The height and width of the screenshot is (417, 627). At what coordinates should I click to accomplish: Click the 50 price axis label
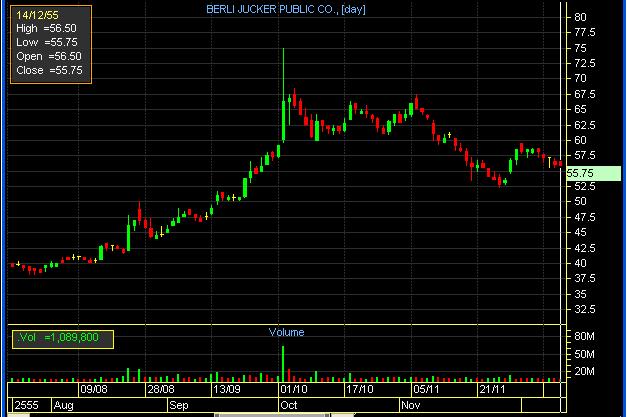580,202
